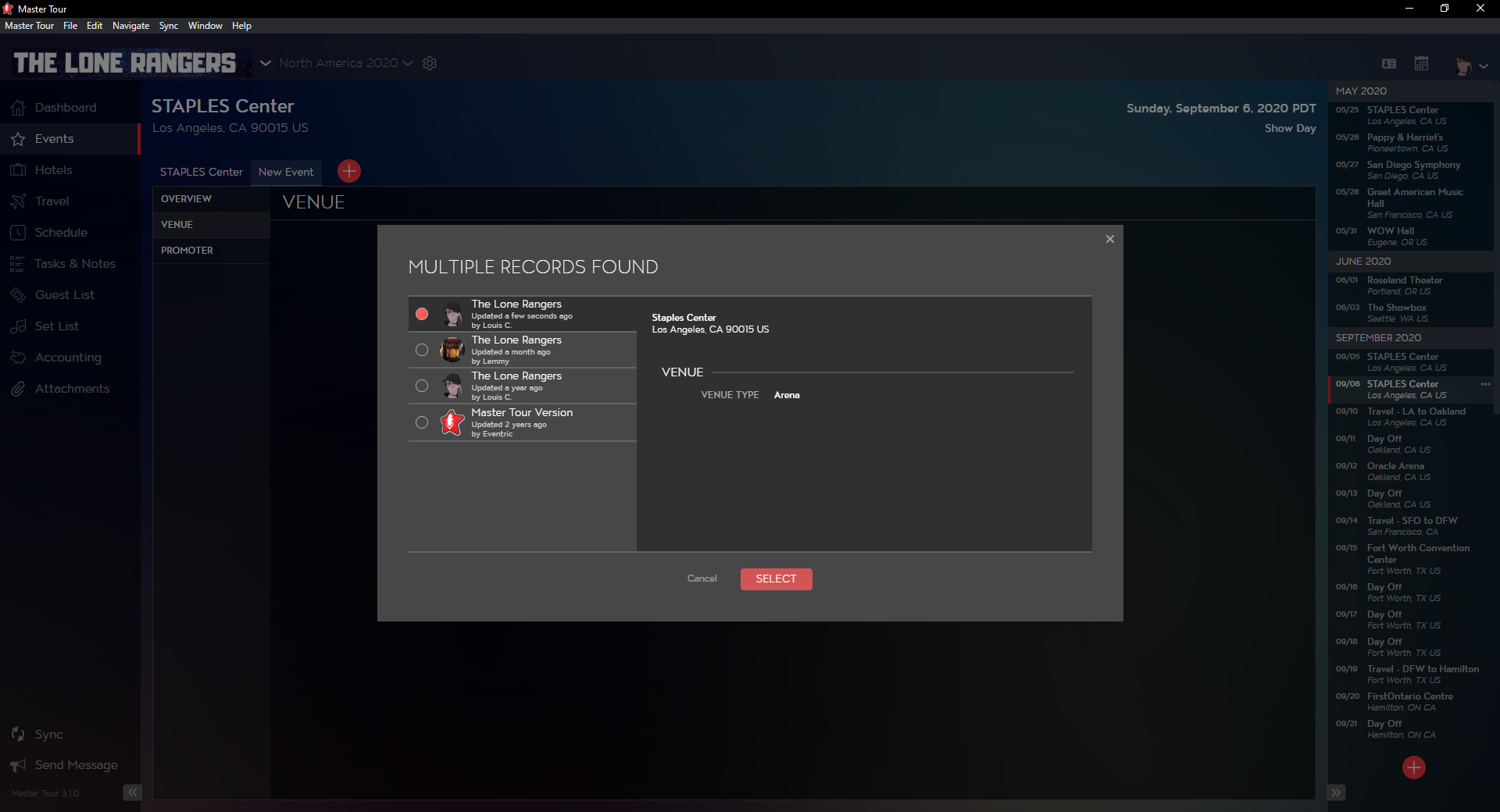Open the Navigate menu

130,26
